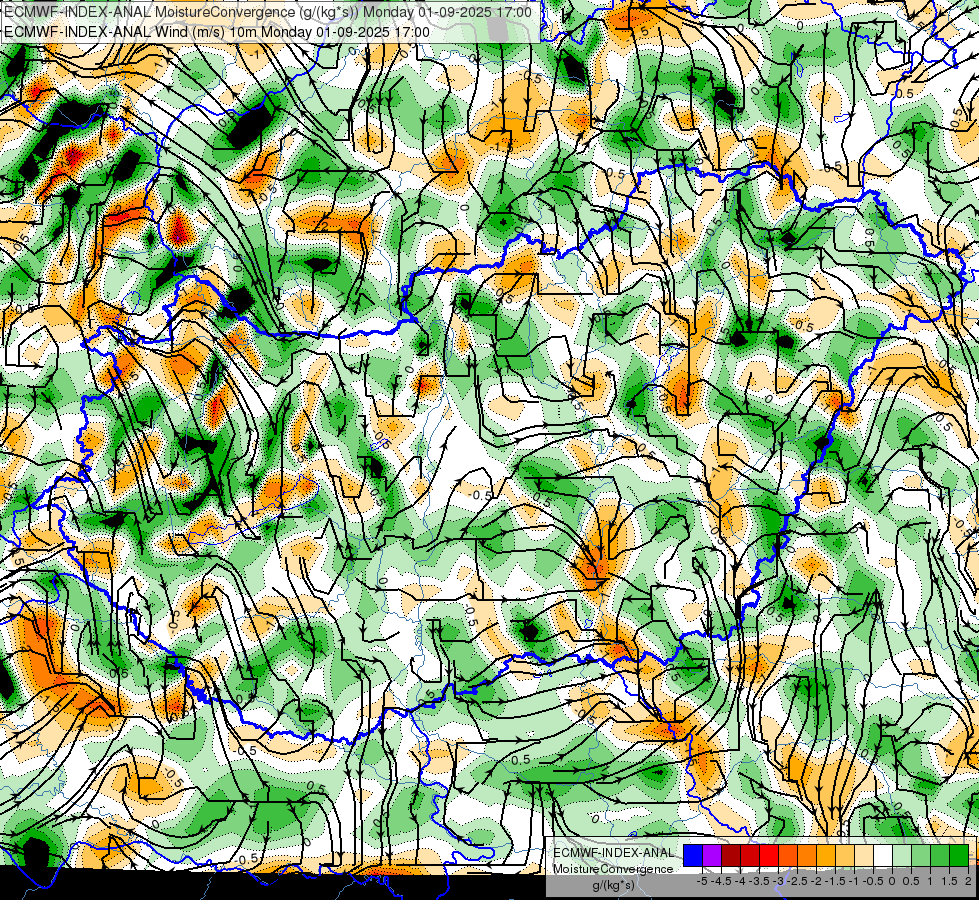979x900 pixels.
Task: Click the '-4.5' legend scale label
Action: click(722, 881)
